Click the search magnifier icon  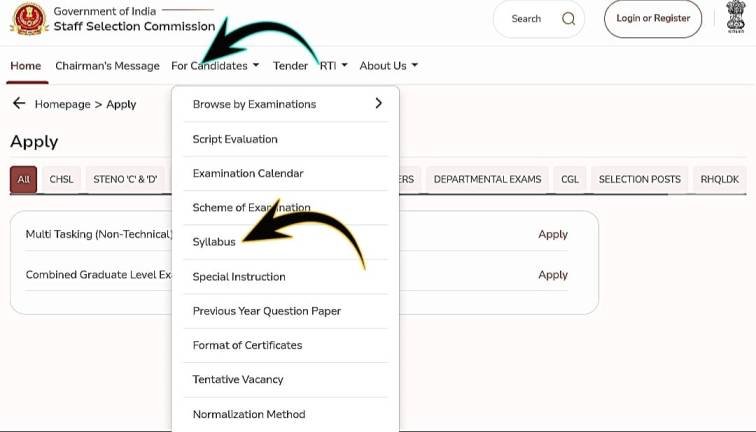[568, 19]
